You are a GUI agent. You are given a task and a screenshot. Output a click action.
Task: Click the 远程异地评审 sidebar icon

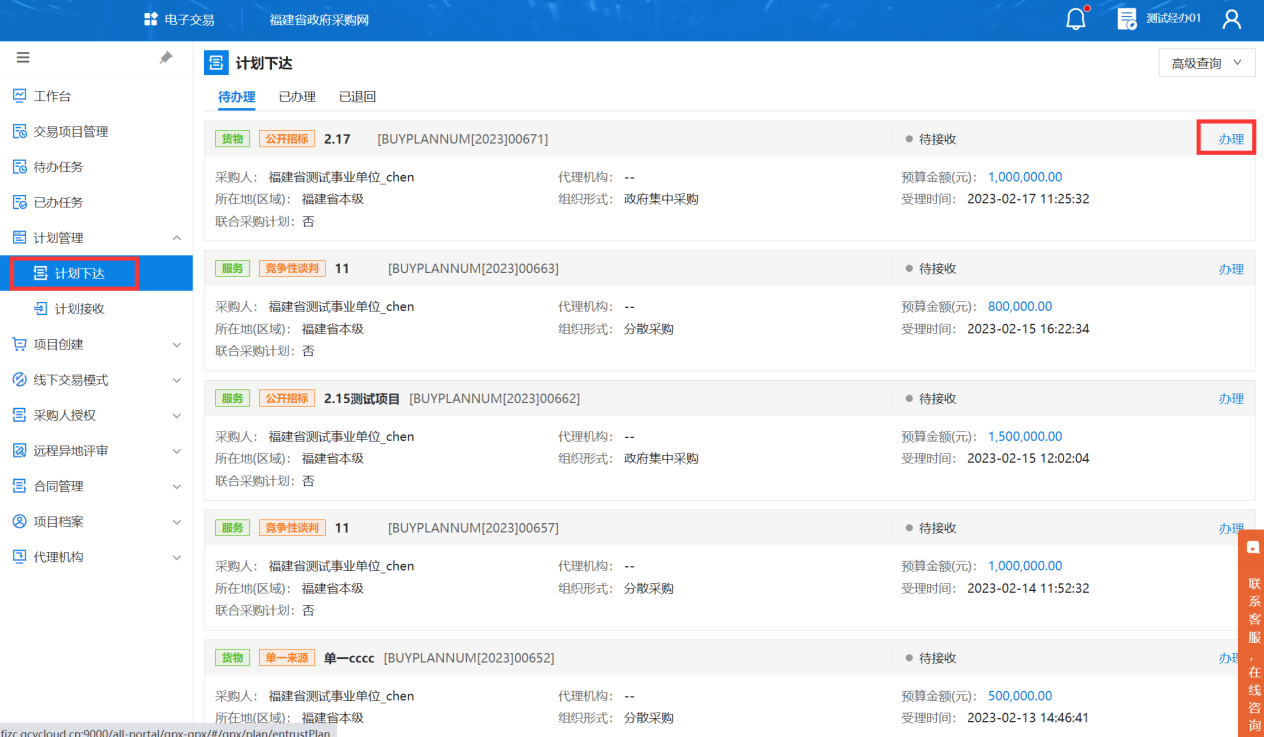click(19, 451)
